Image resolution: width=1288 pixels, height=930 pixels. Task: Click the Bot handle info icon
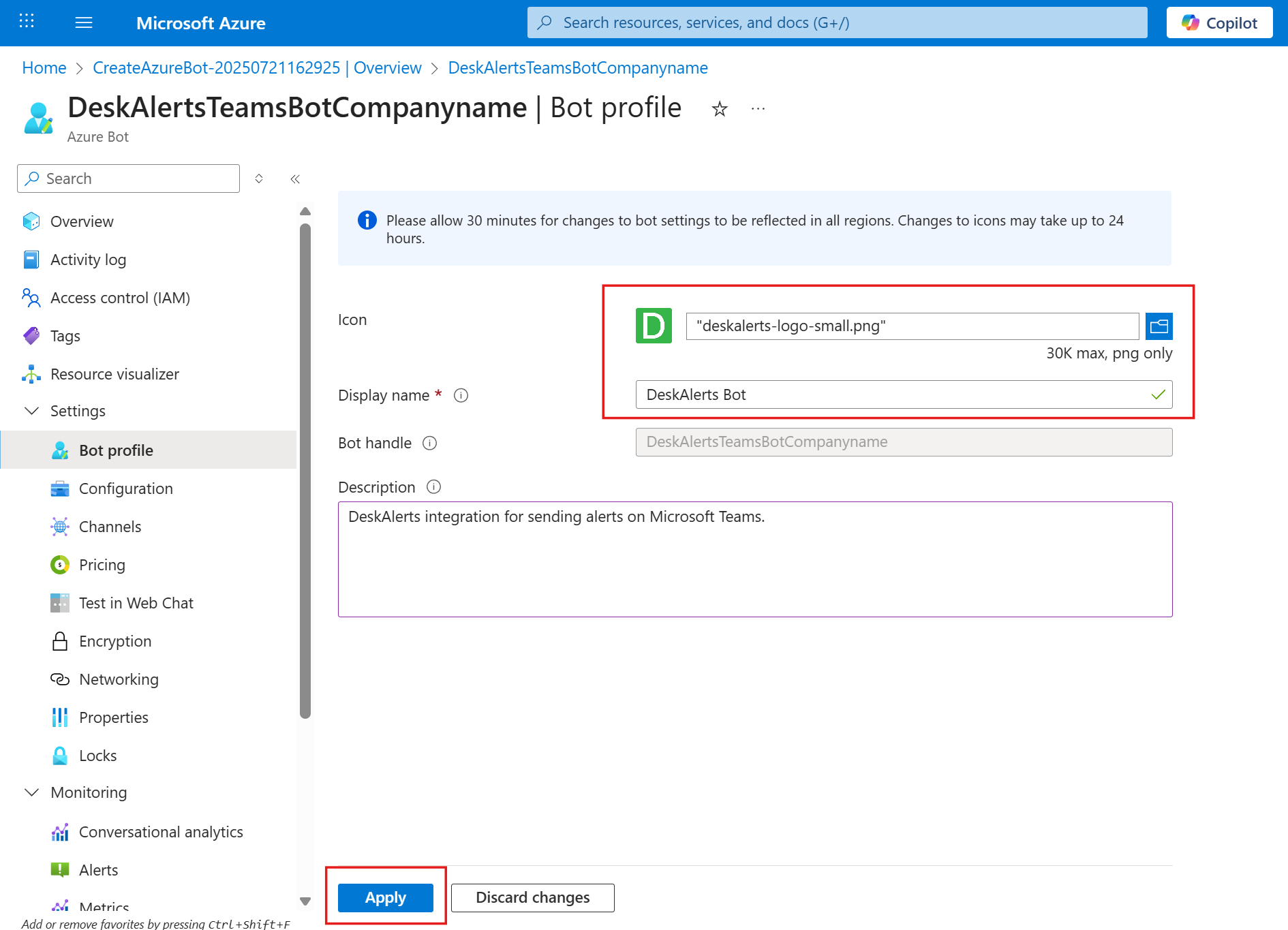tap(430, 444)
